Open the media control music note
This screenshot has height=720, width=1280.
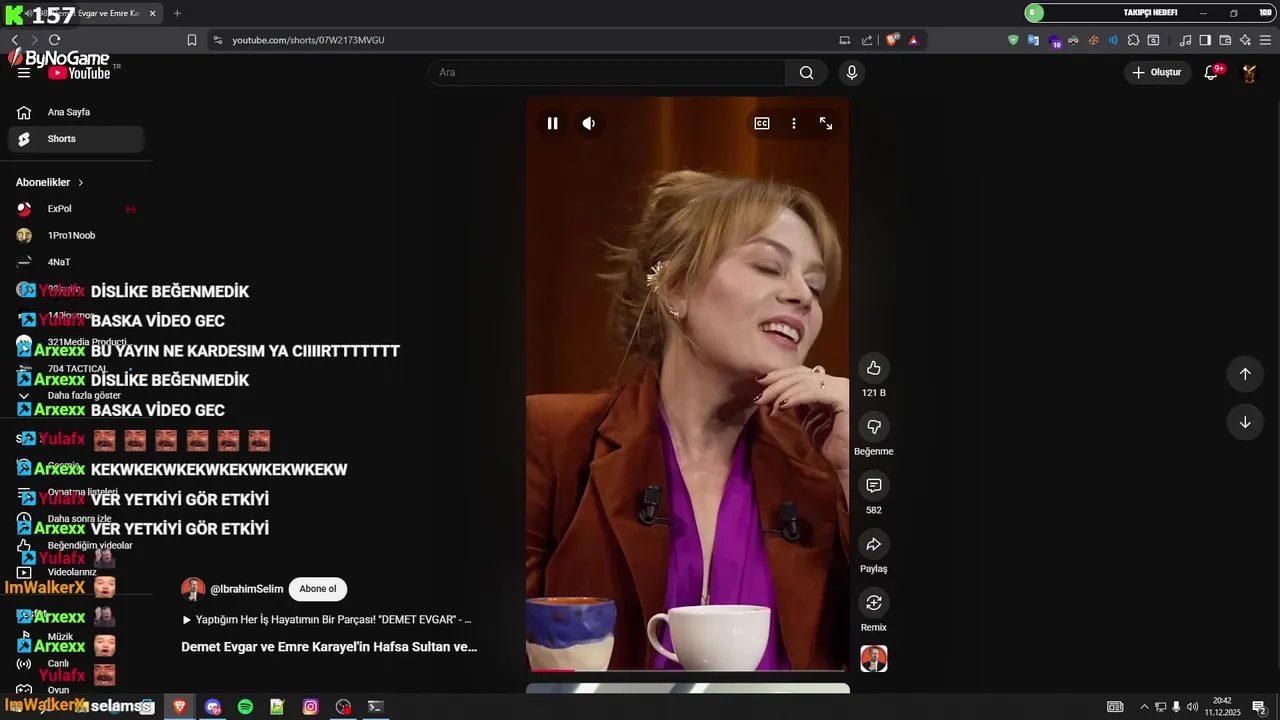(x=1185, y=40)
